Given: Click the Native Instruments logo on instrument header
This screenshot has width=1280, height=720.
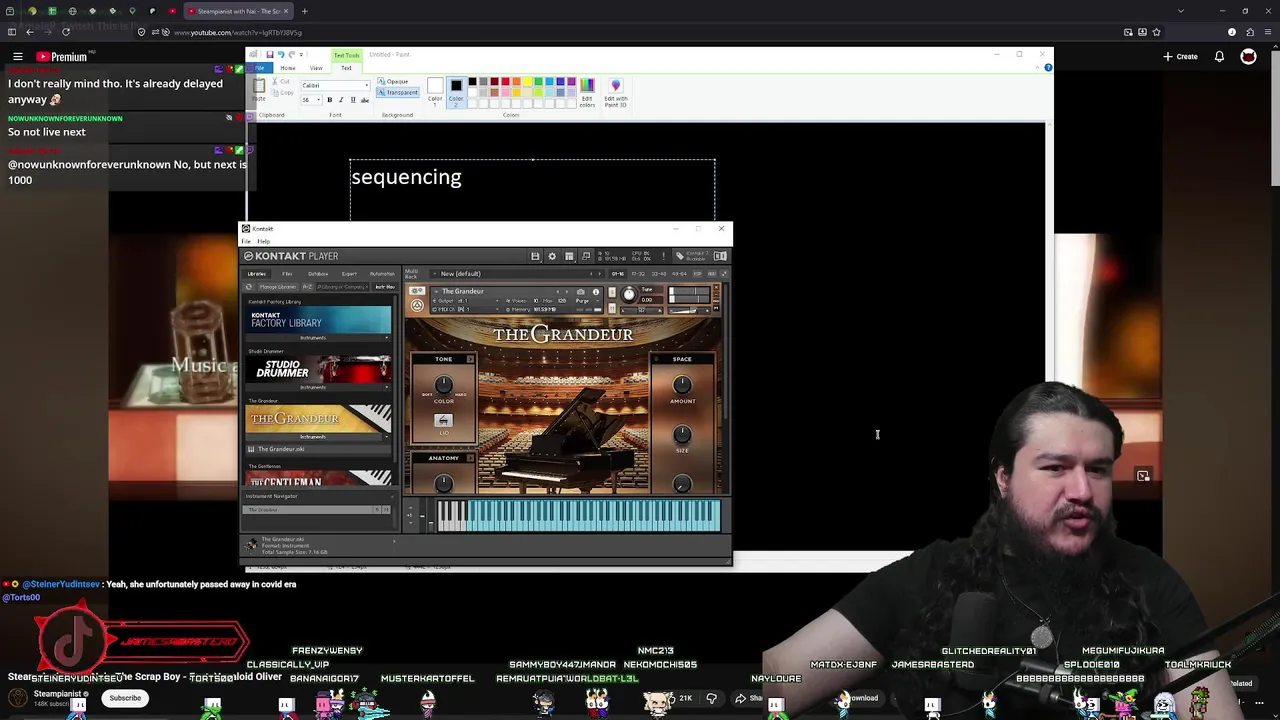Looking at the screenshot, I should tap(417, 306).
